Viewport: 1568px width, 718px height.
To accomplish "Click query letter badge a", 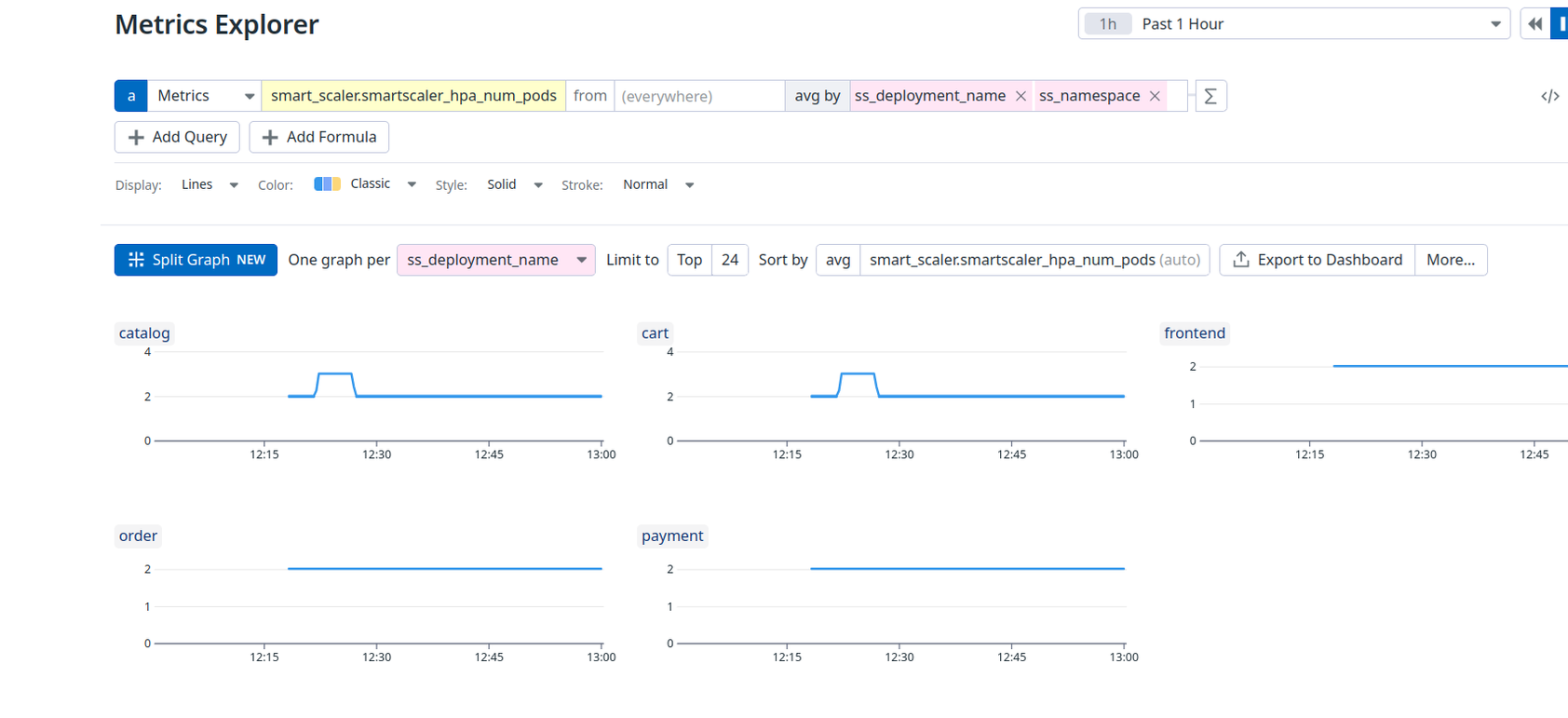I will click(131, 96).
